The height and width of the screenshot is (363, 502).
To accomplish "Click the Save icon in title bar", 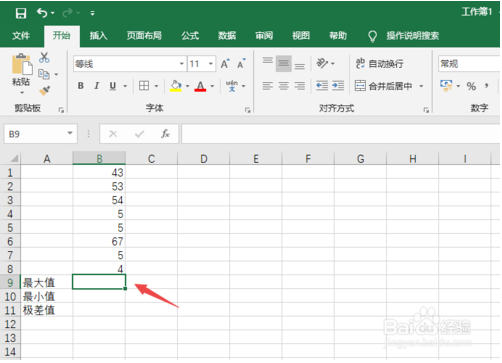I will click(x=21, y=13).
